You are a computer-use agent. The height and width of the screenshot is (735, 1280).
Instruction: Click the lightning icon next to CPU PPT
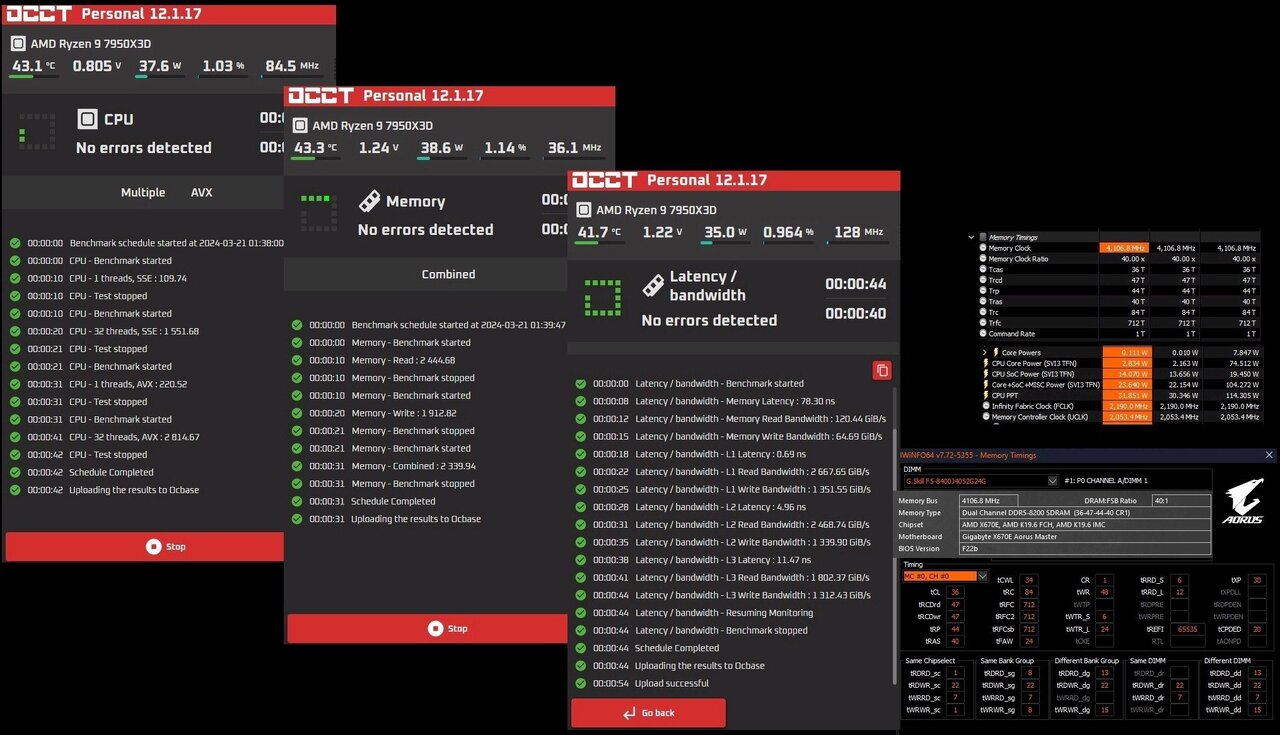coord(984,395)
